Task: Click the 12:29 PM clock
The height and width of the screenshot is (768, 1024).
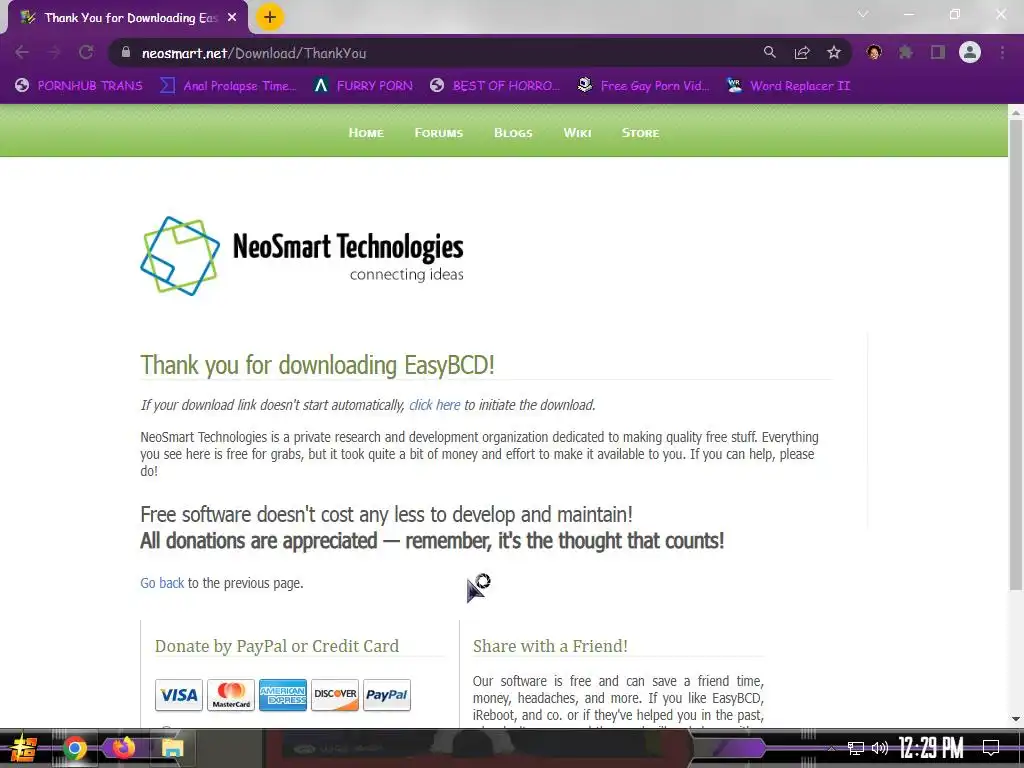Action: (x=931, y=748)
